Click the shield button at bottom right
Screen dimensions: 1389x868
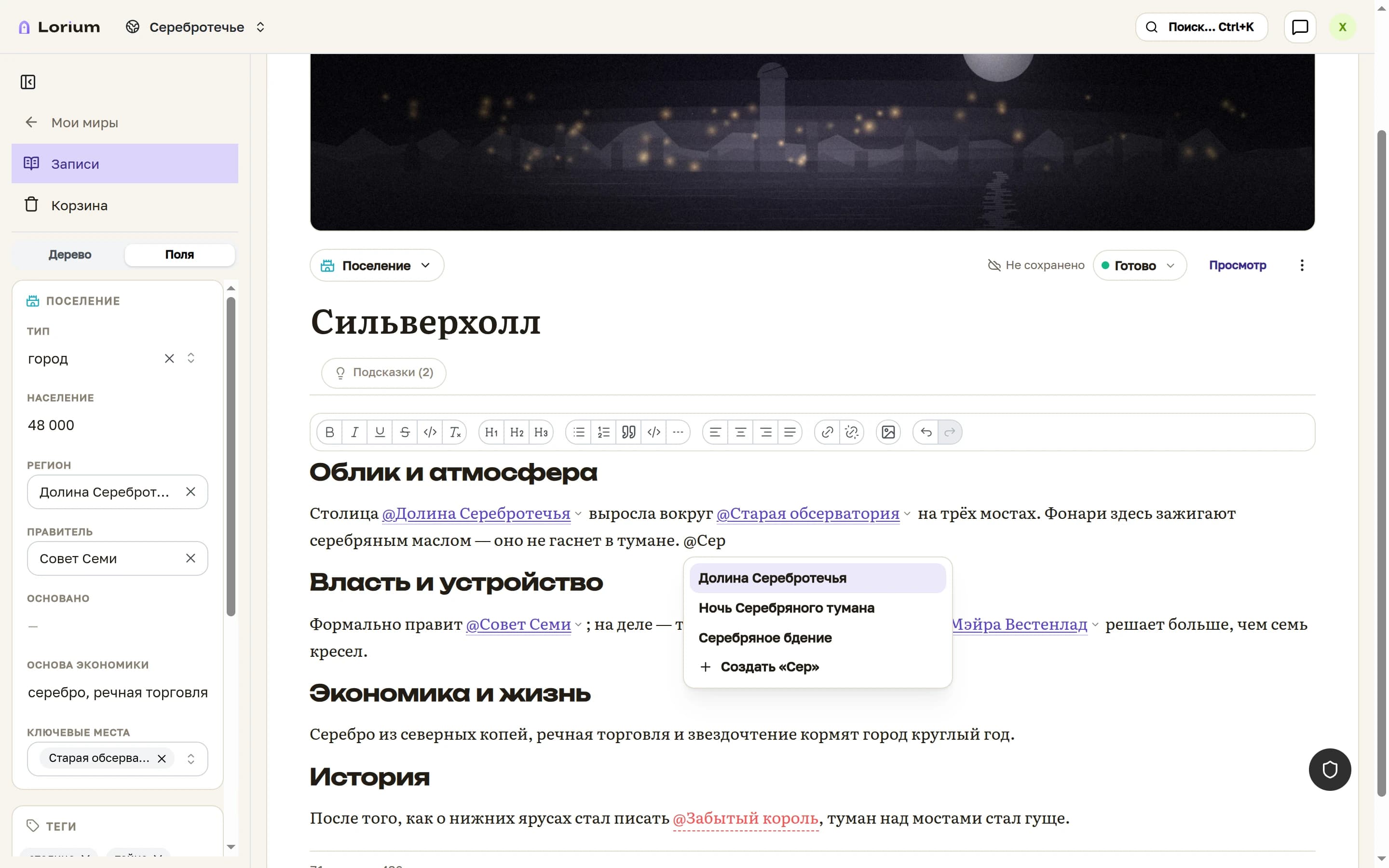point(1330,770)
